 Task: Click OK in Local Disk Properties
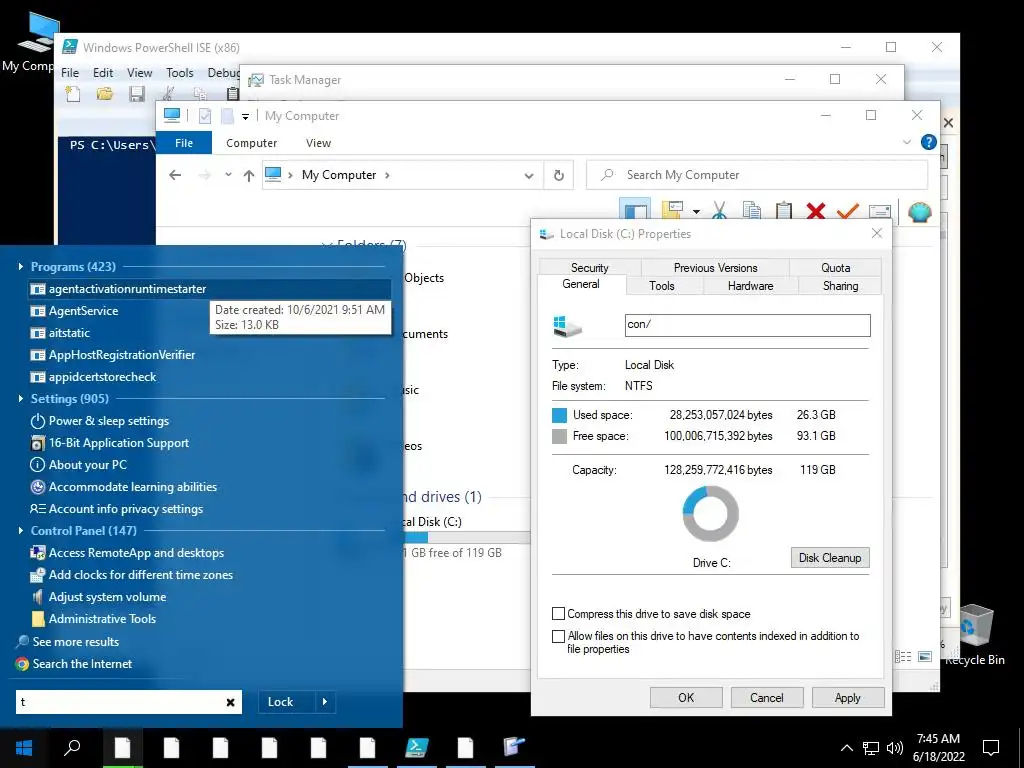point(686,697)
